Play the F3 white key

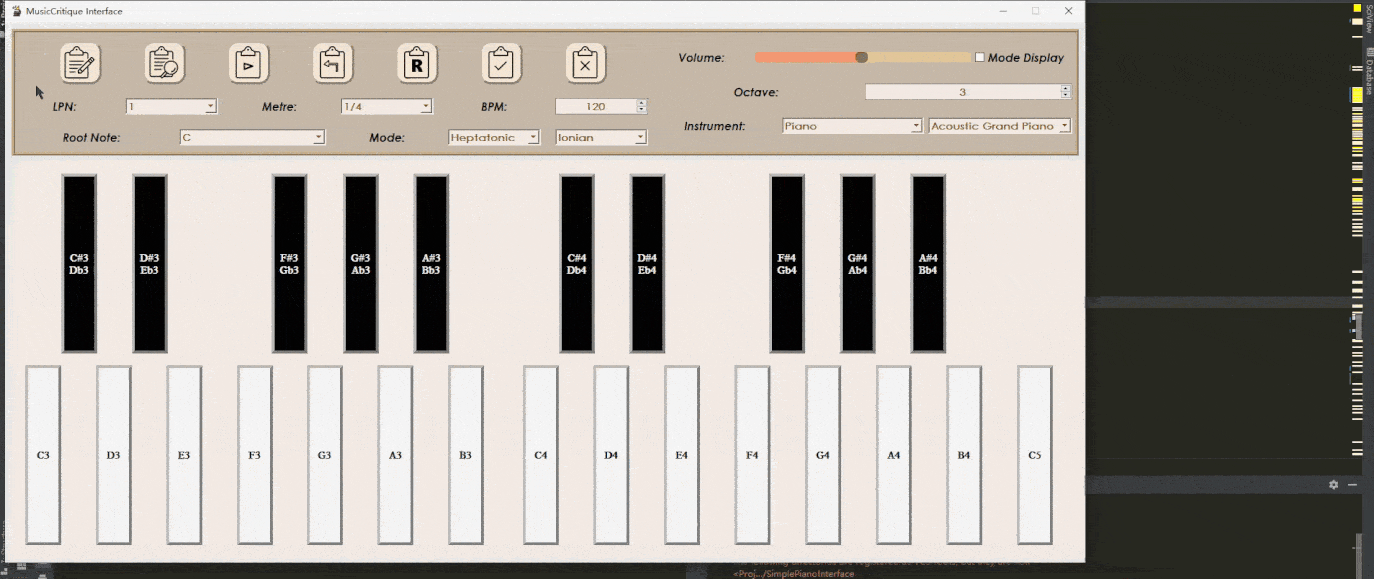point(254,455)
